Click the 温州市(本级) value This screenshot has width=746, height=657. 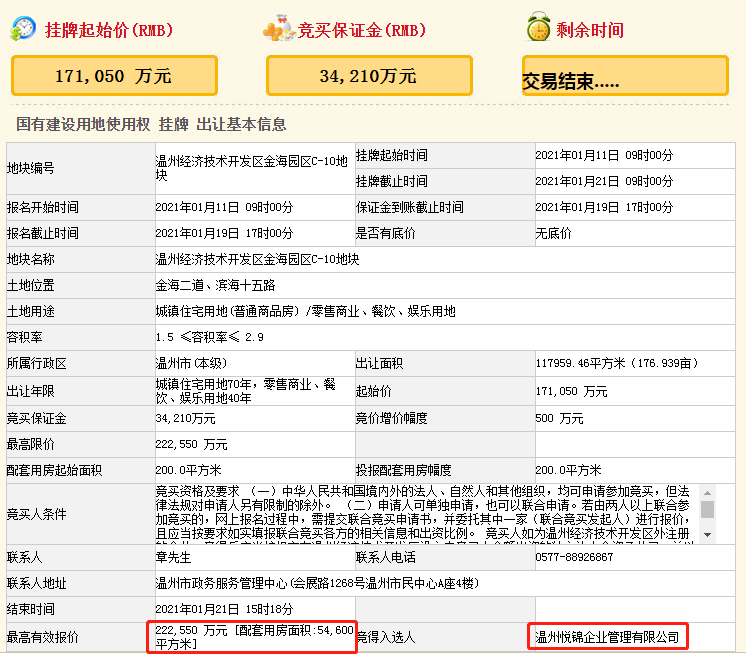[192, 363]
